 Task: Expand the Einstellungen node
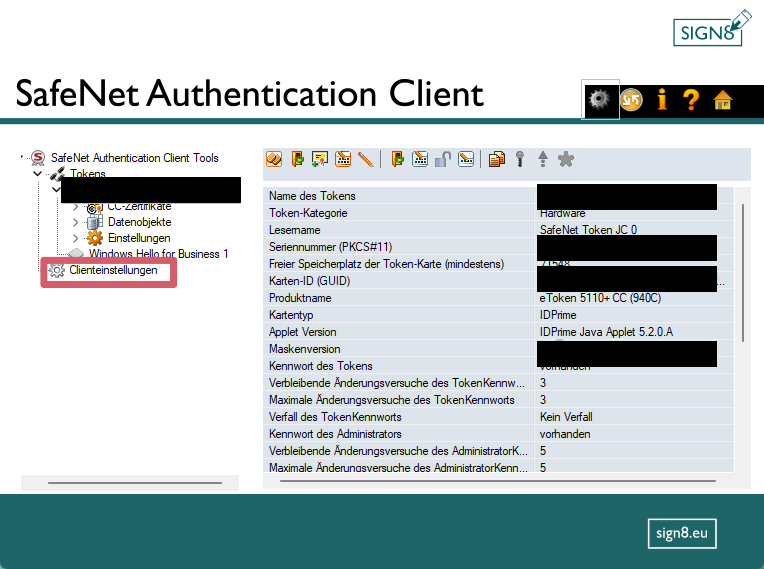76,238
